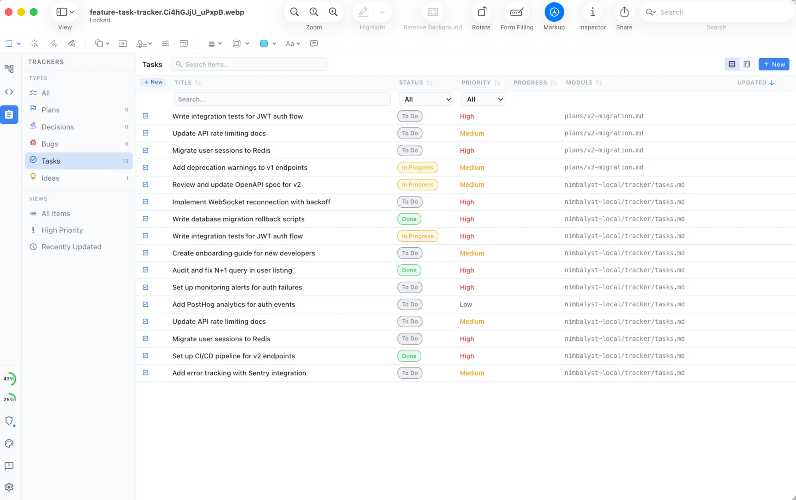Toggle the Markup toolbar off

click(x=554, y=12)
